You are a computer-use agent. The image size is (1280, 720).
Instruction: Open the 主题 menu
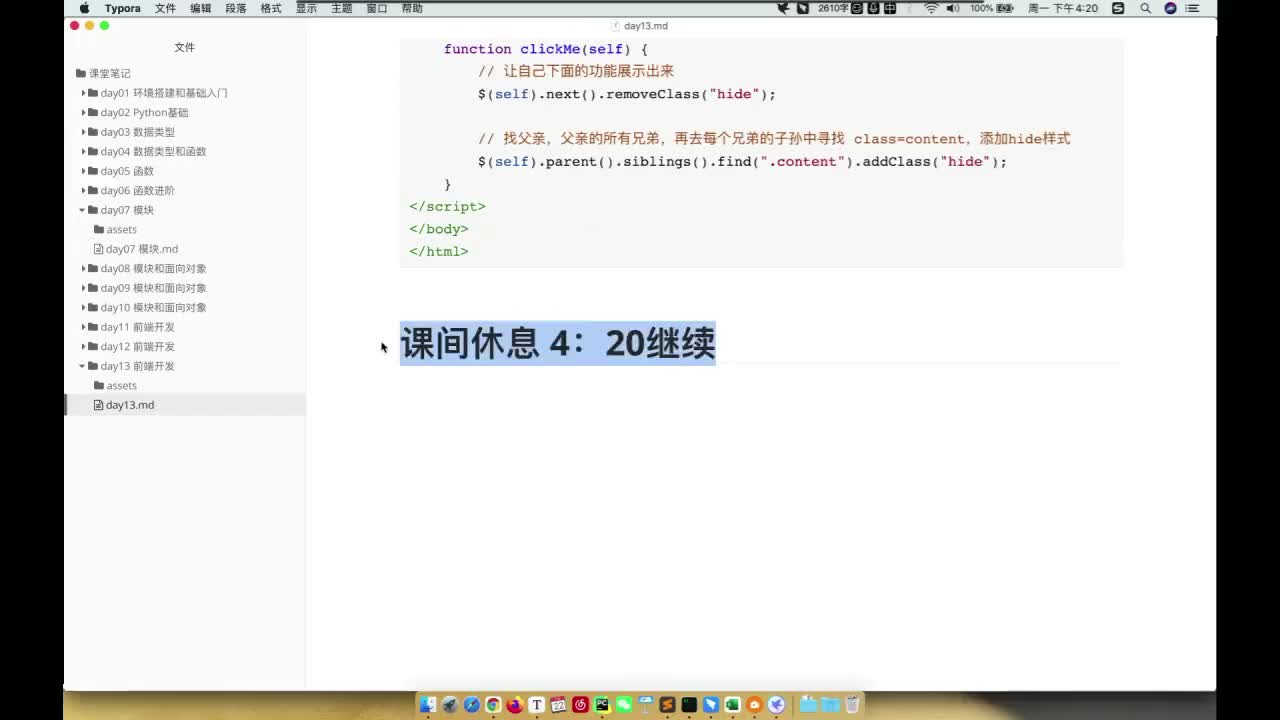point(341,8)
